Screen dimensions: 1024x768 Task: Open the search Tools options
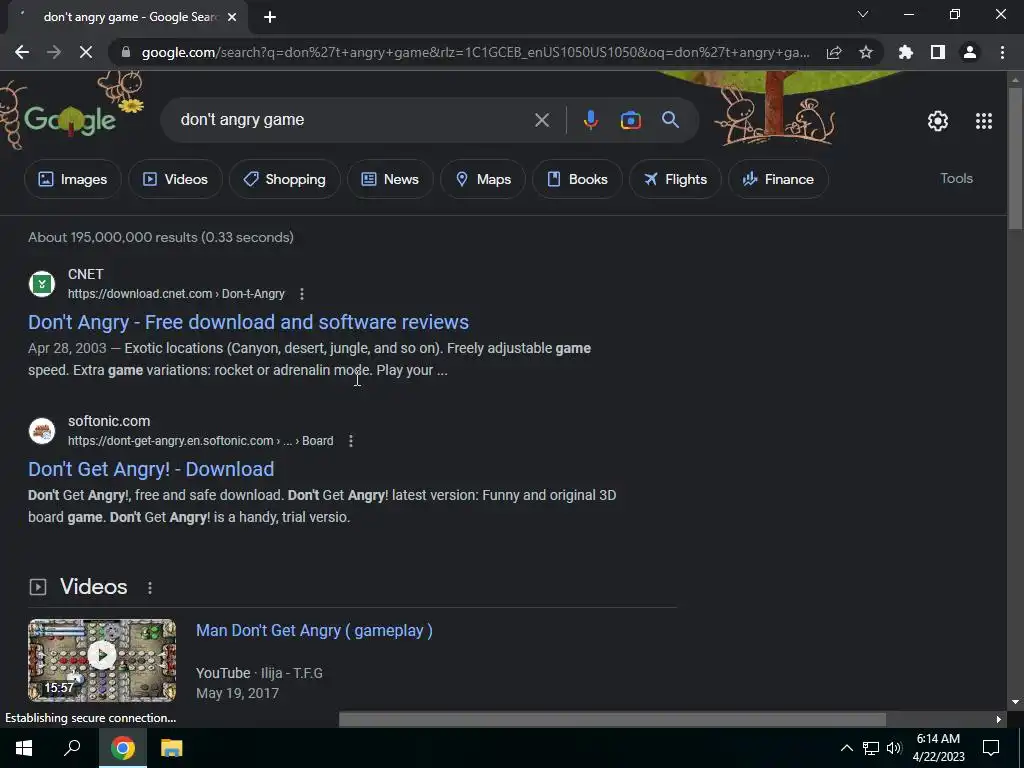[x=956, y=178]
